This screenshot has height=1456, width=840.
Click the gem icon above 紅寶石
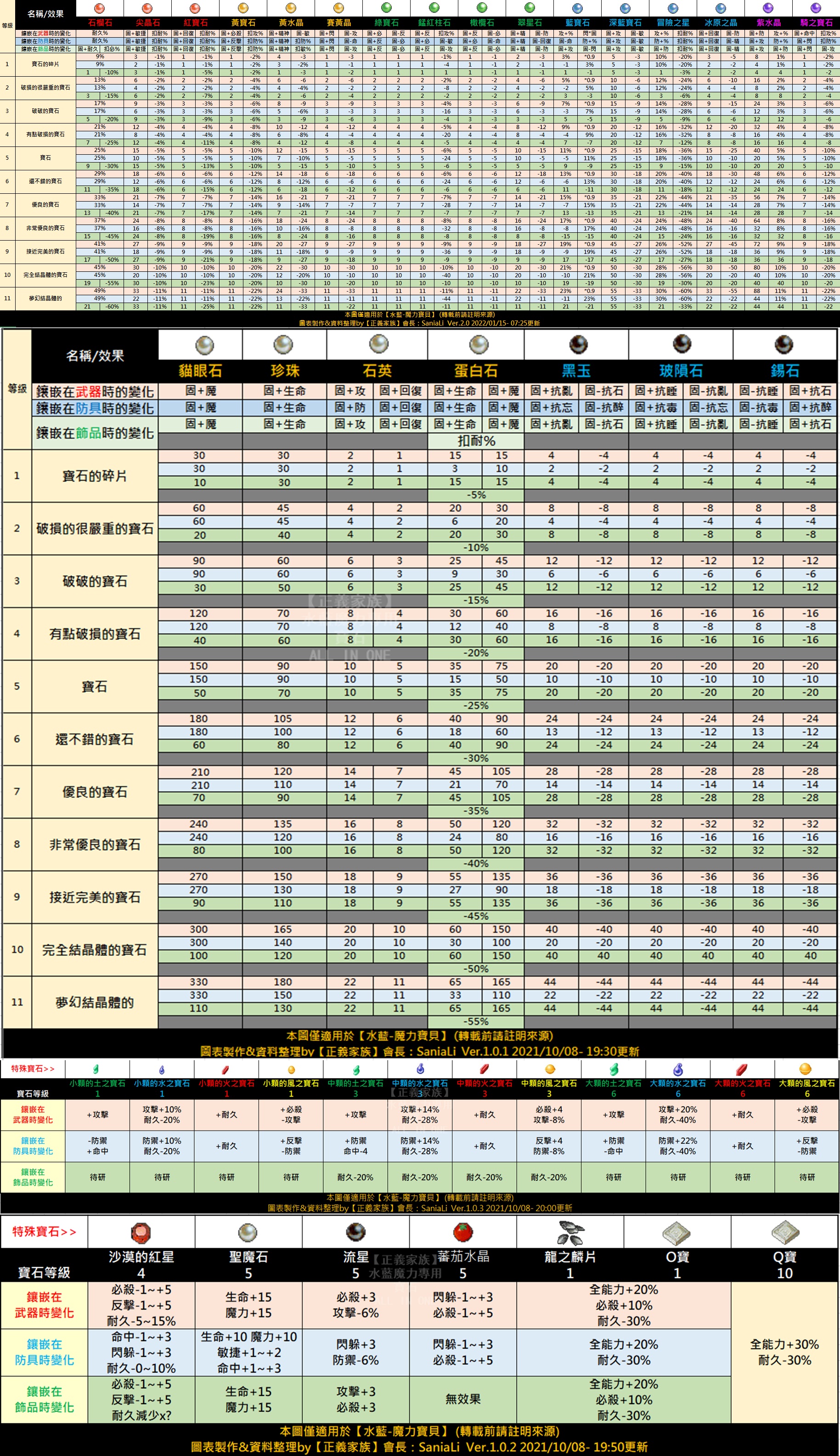coord(195,8)
